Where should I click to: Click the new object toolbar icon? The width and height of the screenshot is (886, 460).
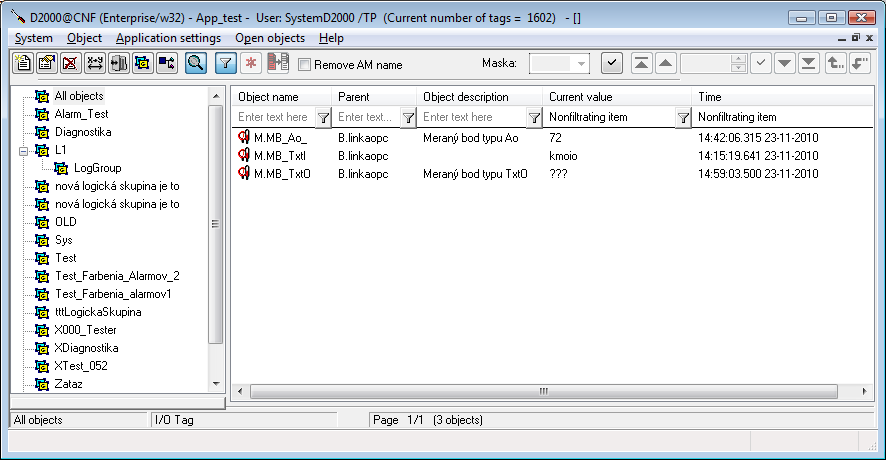[x=22, y=63]
